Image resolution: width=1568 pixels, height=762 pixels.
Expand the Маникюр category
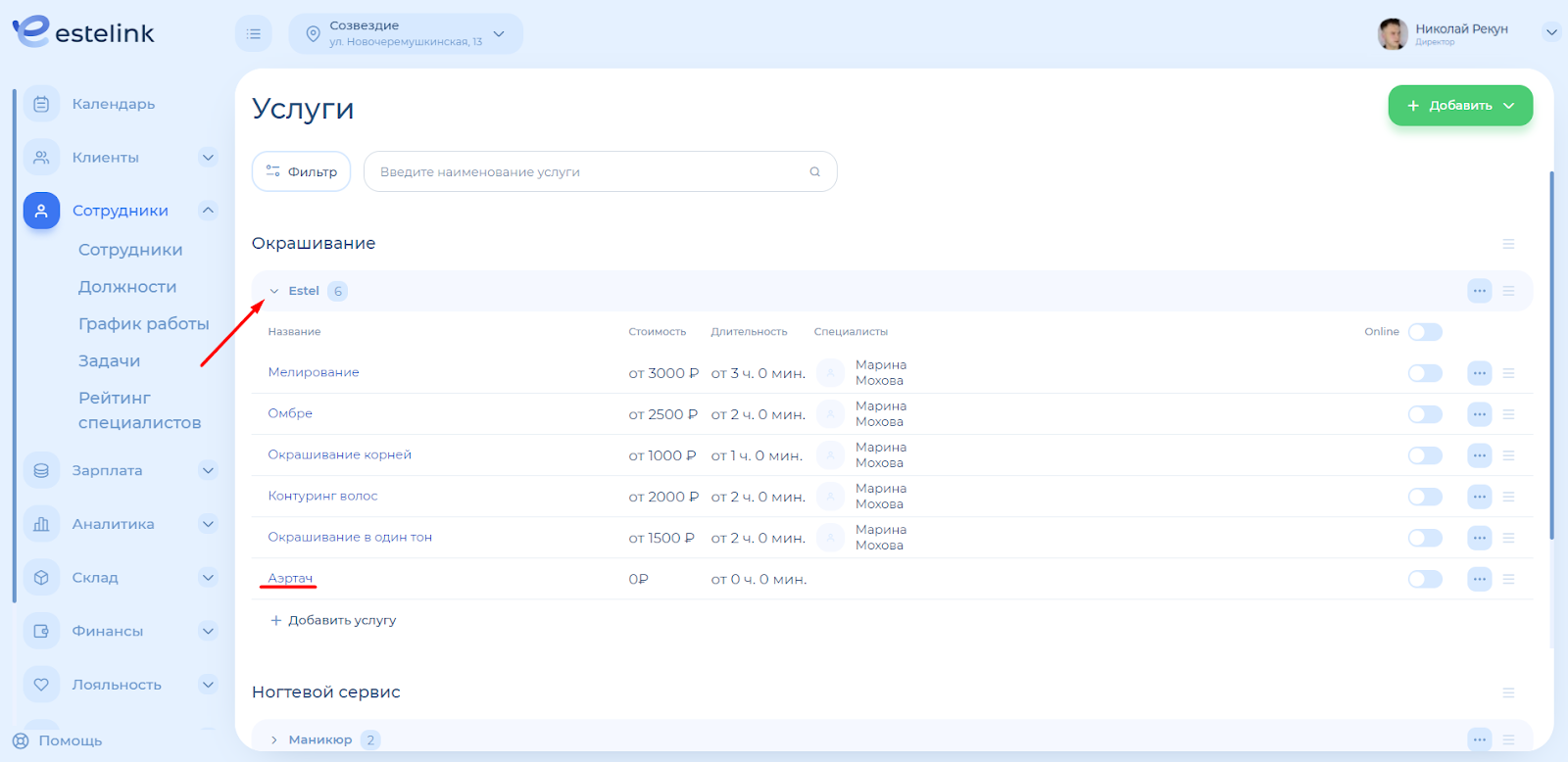(274, 739)
